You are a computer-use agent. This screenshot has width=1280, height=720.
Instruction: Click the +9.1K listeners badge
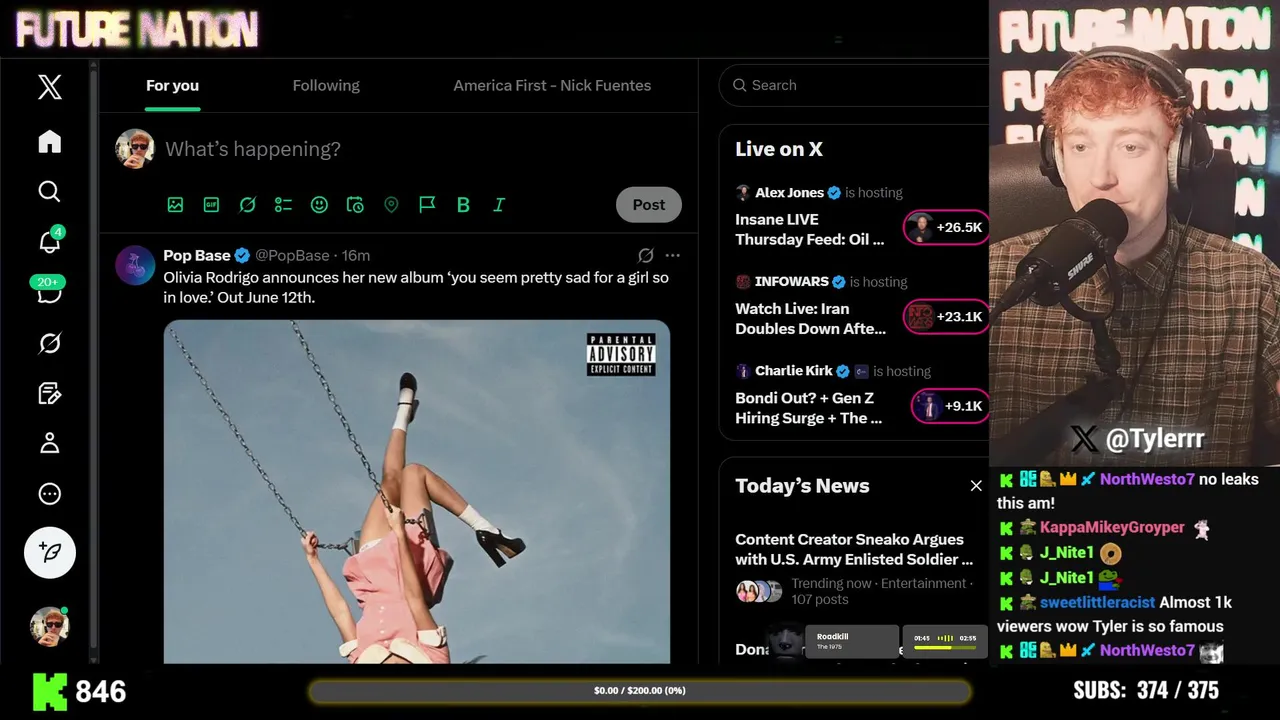[x=950, y=406]
